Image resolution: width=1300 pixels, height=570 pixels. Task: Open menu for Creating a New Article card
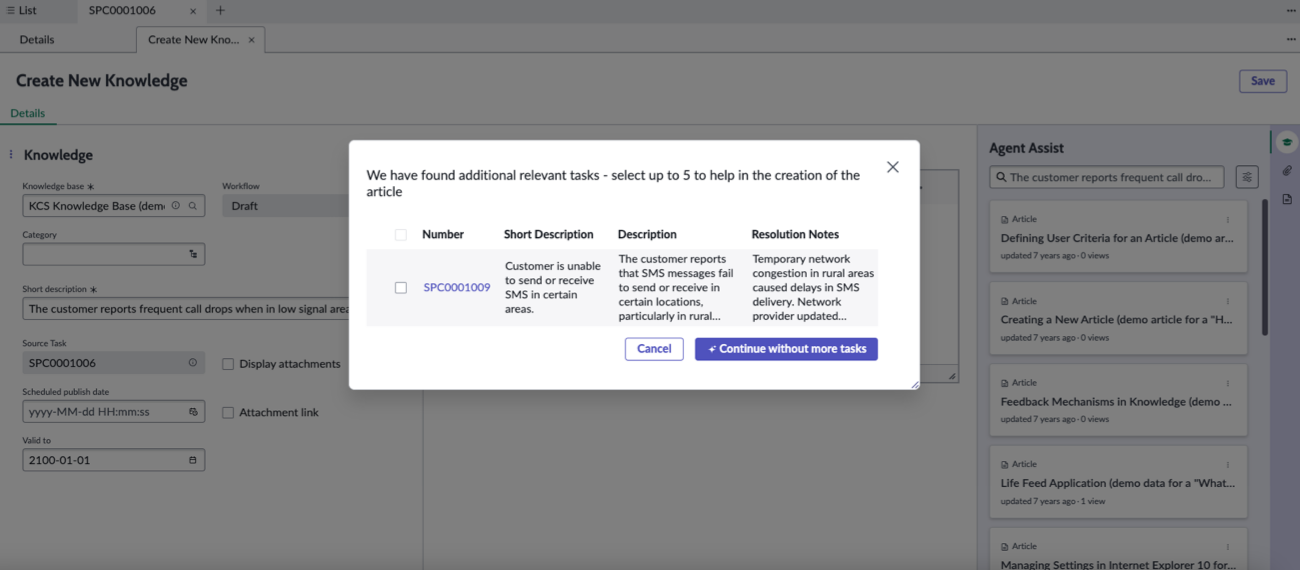pos(1228,301)
